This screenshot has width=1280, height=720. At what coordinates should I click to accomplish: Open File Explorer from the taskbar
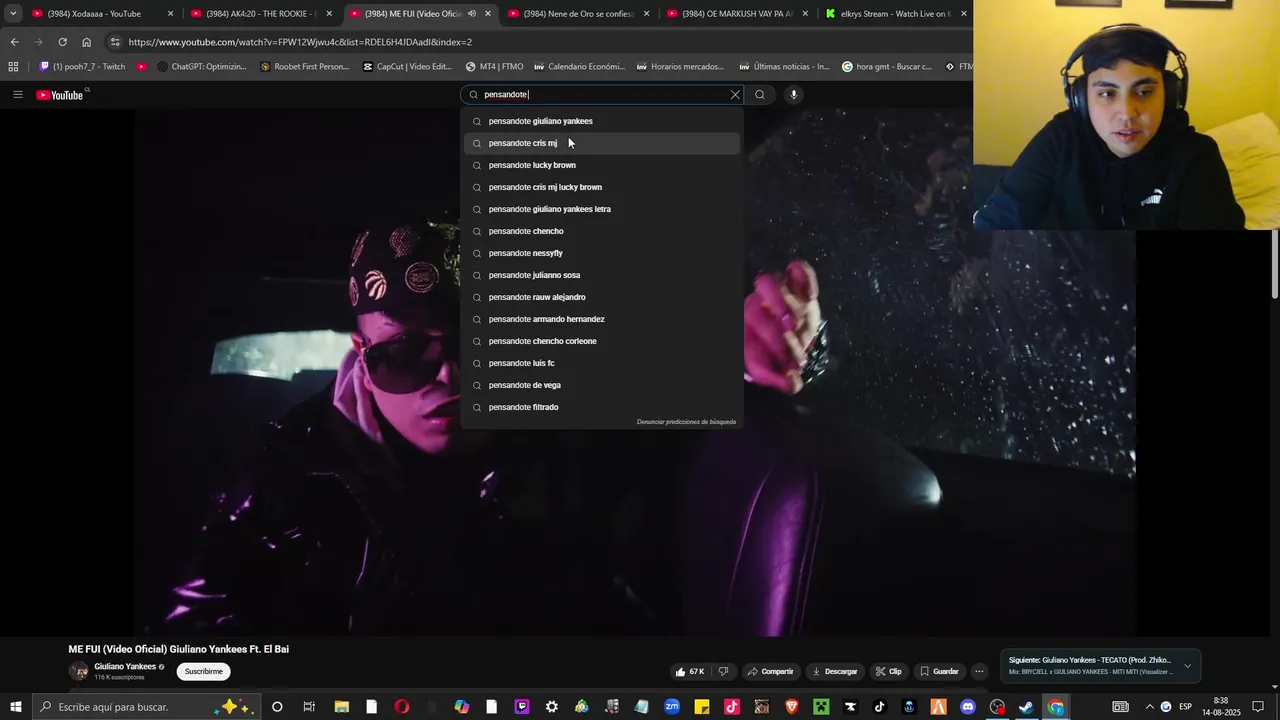coord(342,707)
